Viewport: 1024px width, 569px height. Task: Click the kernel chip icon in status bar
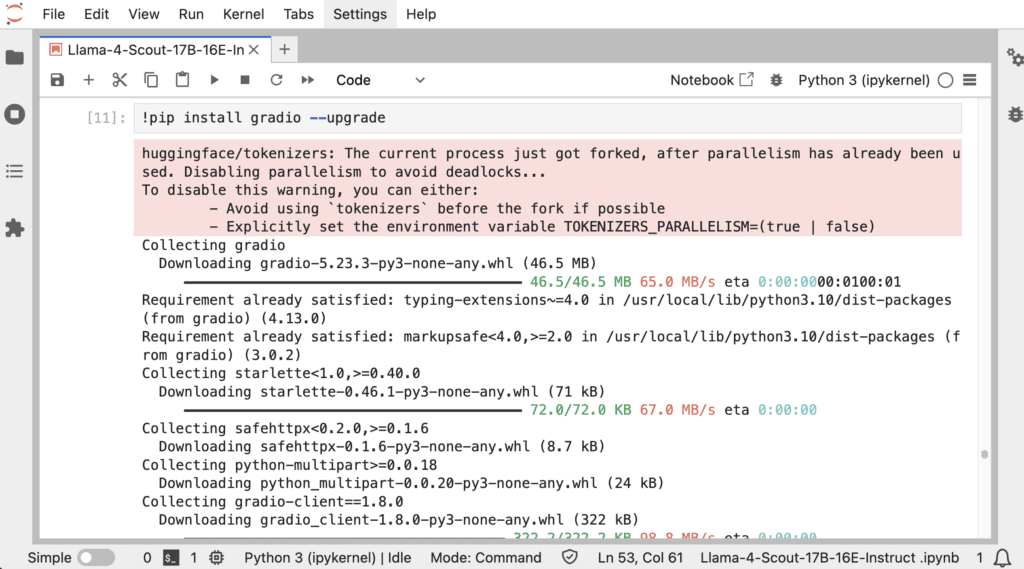point(216,557)
